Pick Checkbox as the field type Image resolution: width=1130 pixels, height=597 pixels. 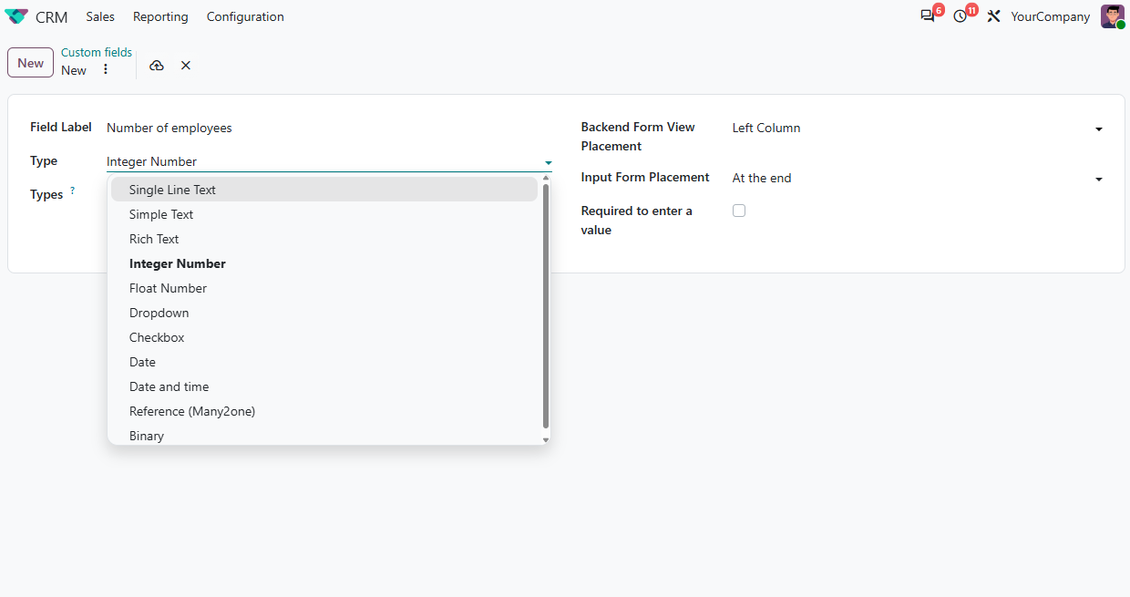[324, 337]
